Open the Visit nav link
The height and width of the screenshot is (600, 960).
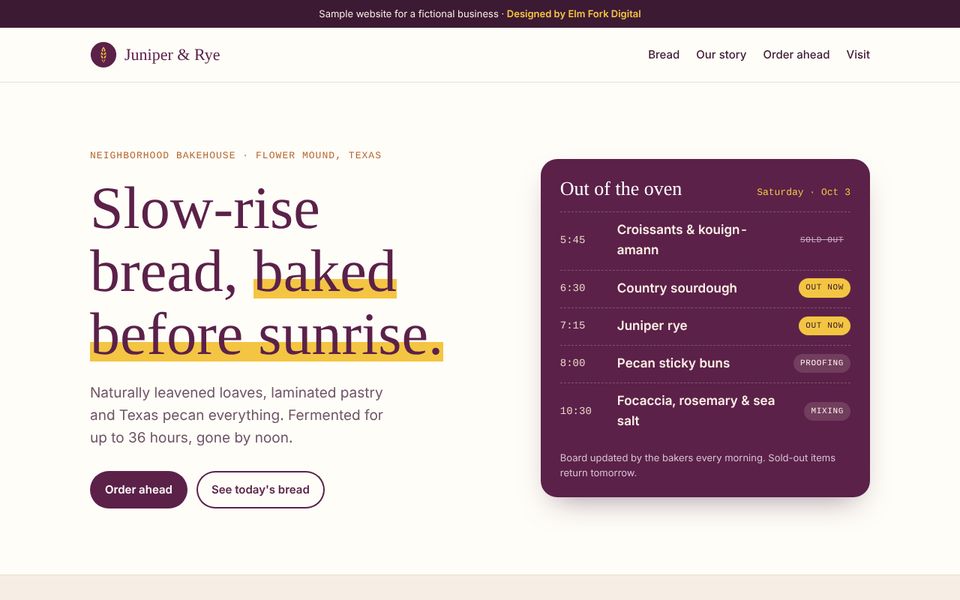(x=858, y=54)
